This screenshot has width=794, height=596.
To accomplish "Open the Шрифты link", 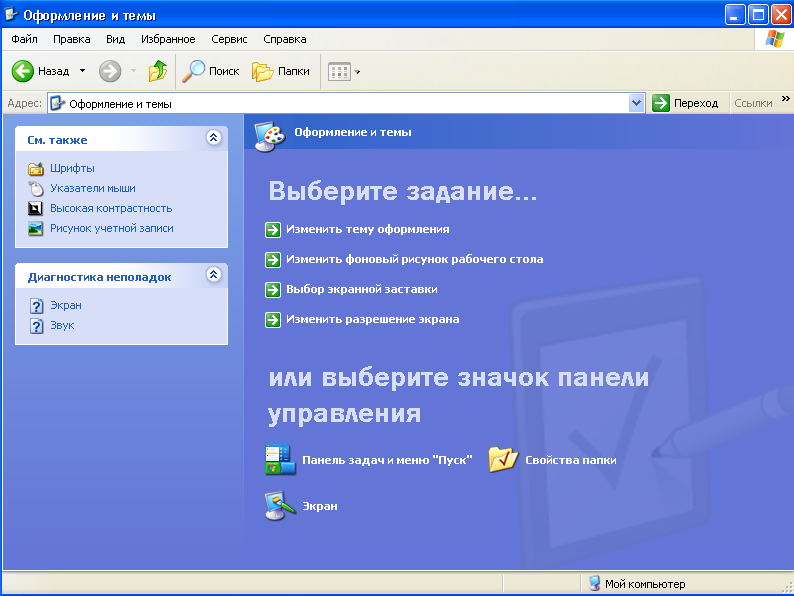I will coord(72,168).
